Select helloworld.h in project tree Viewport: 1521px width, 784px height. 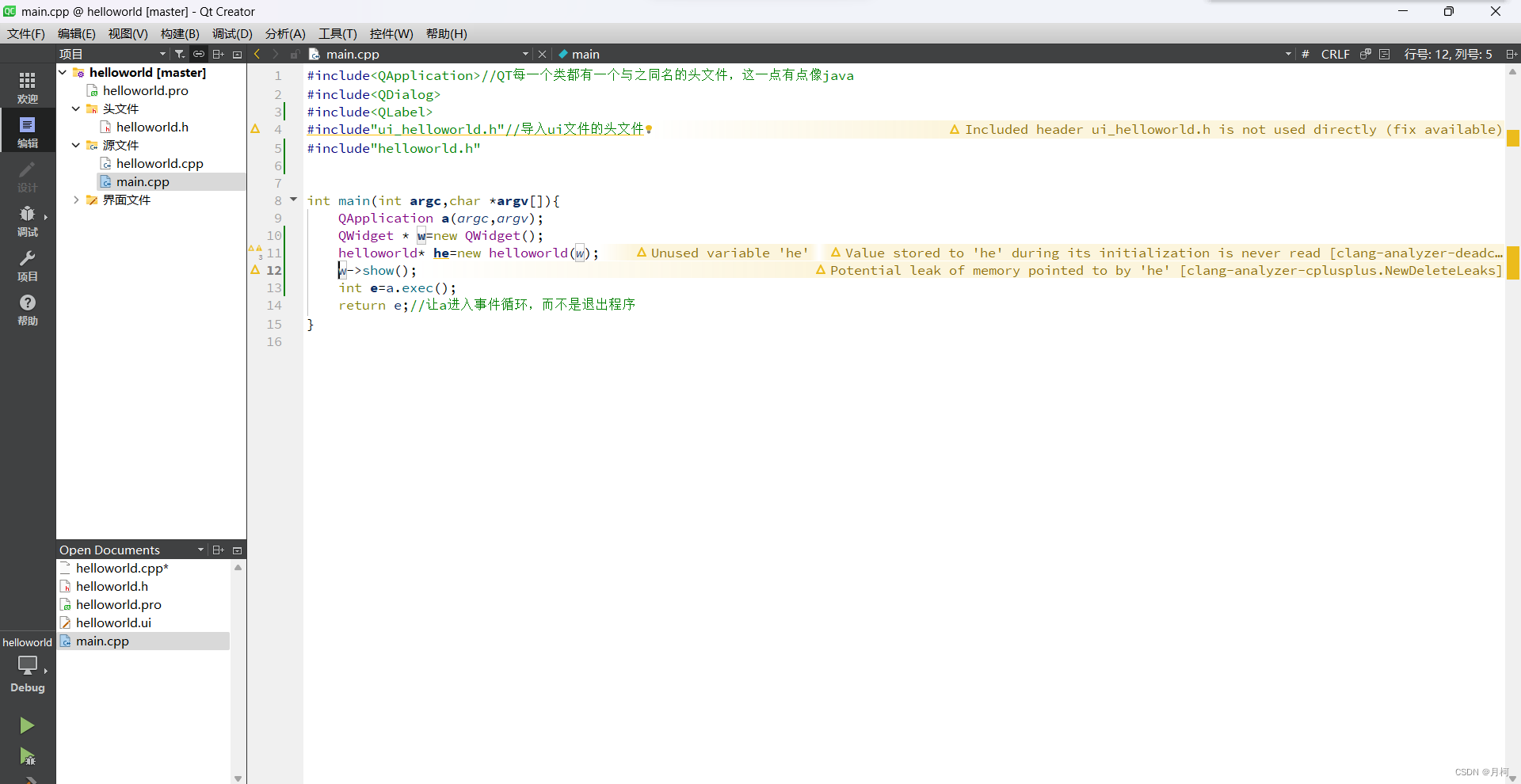[152, 127]
